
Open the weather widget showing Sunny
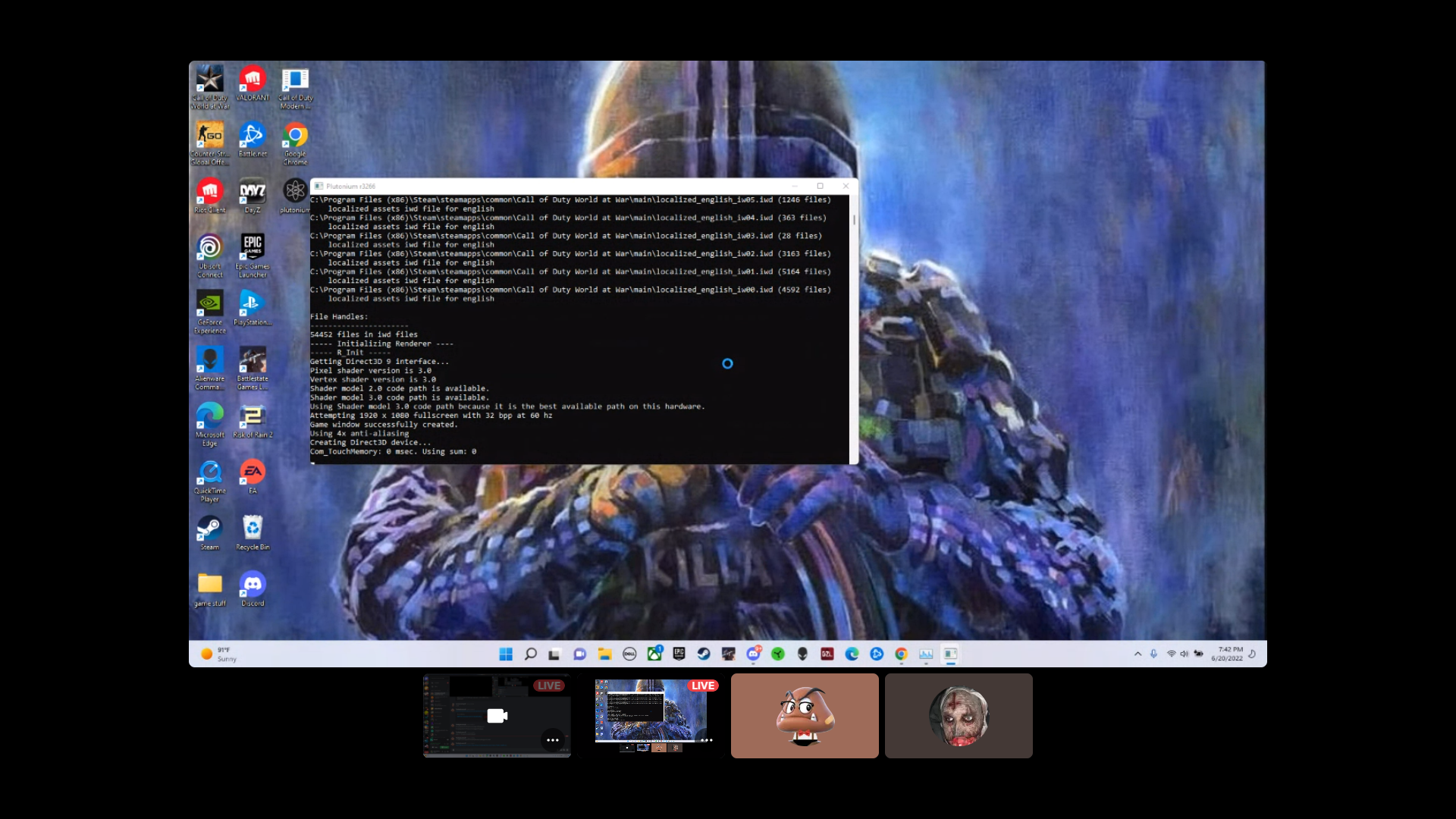point(219,654)
